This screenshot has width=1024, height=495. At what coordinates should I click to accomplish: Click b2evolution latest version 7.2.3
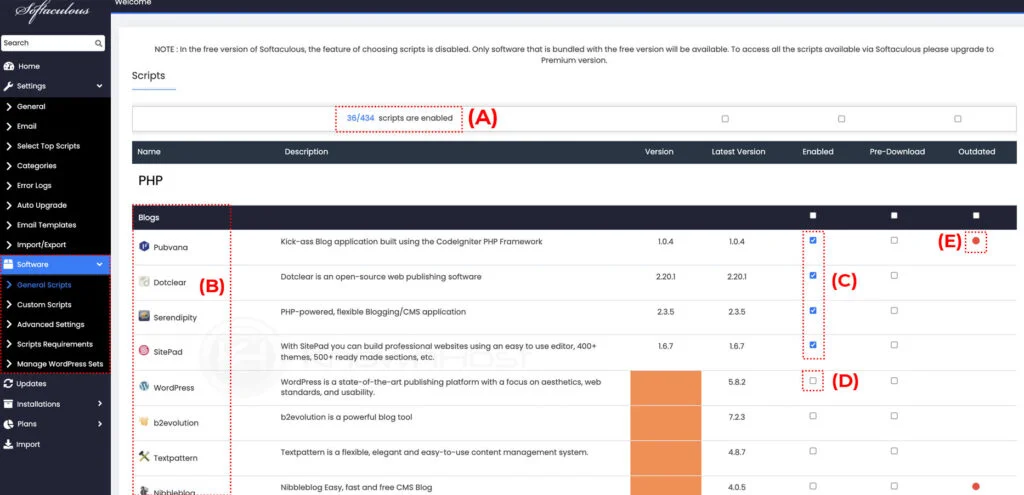(x=737, y=416)
